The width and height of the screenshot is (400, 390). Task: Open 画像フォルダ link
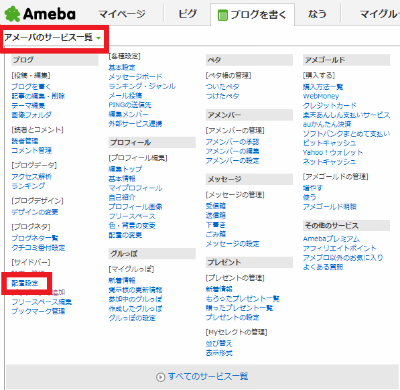tap(31, 115)
